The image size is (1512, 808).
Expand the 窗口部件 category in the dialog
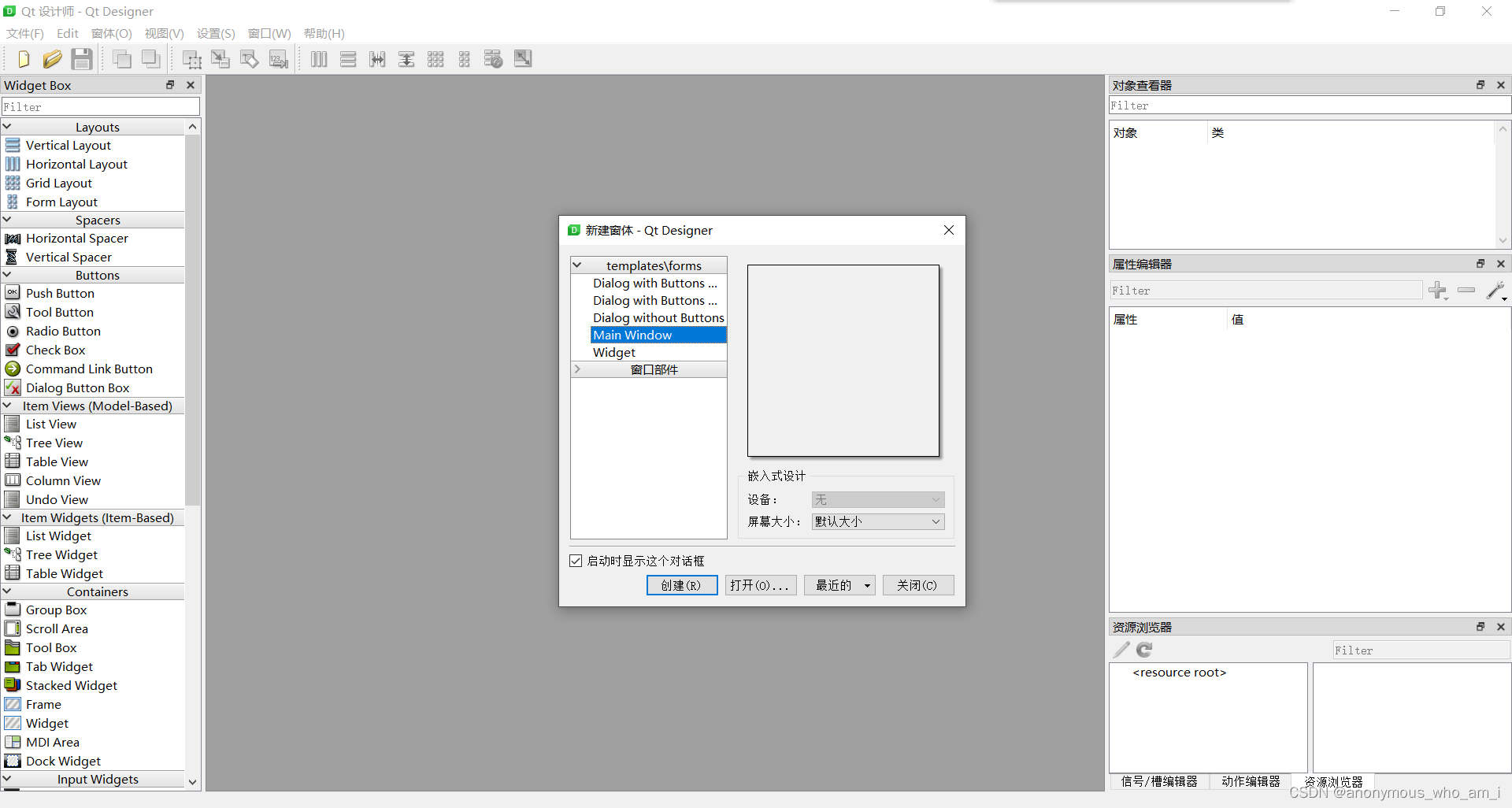click(577, 369)
